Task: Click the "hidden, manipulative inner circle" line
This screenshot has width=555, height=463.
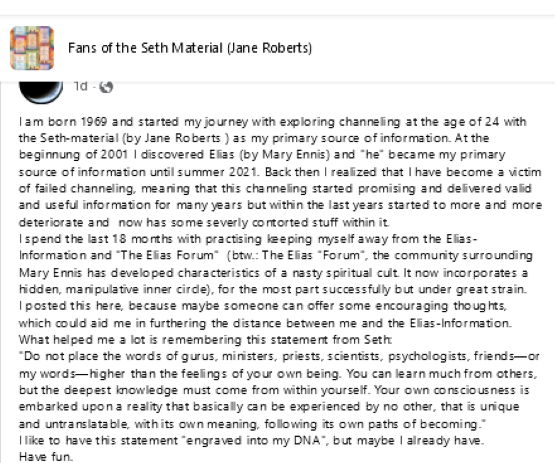Action: [273, 290]
